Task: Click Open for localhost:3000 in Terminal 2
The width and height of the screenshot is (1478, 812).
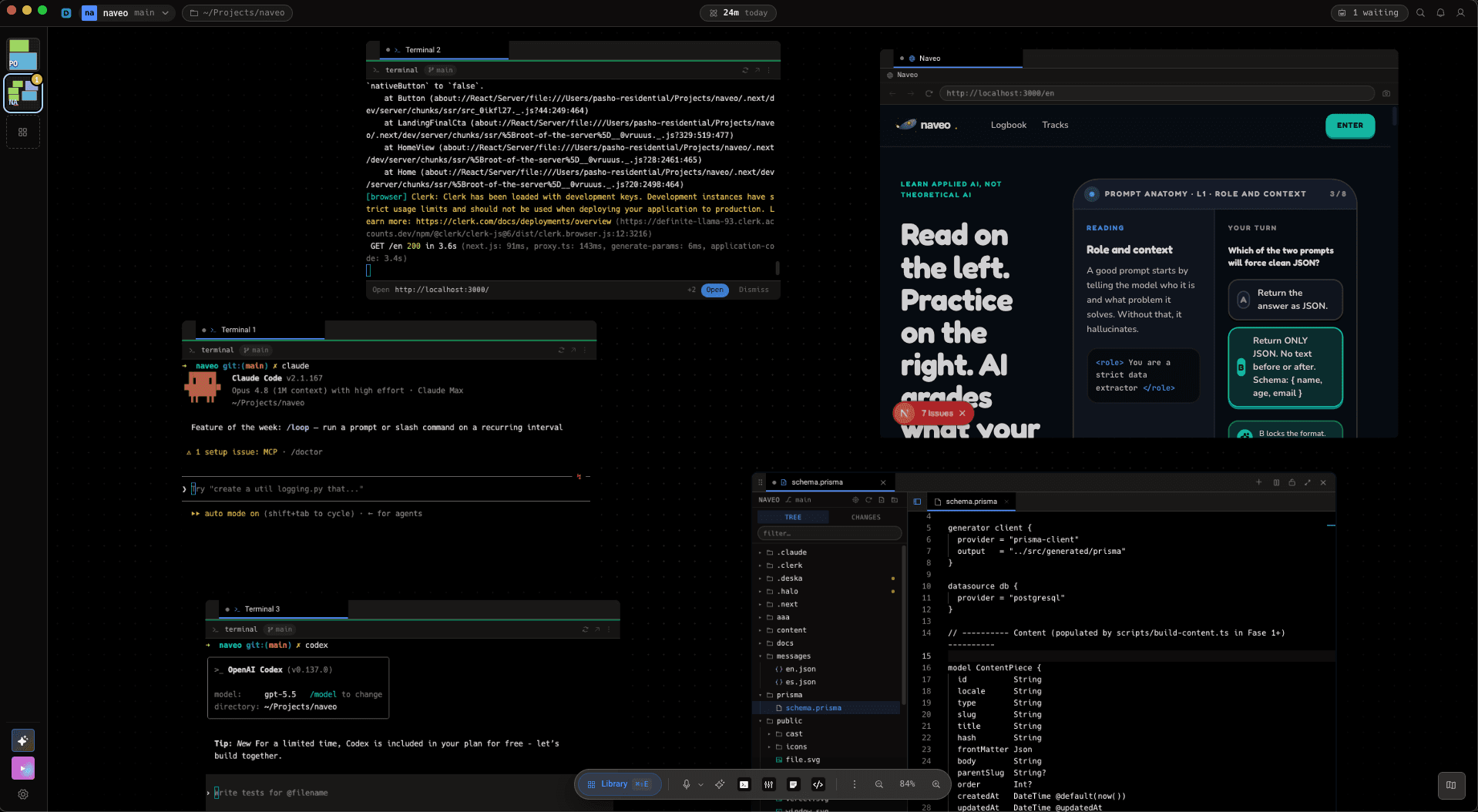Action: (714, 290)
